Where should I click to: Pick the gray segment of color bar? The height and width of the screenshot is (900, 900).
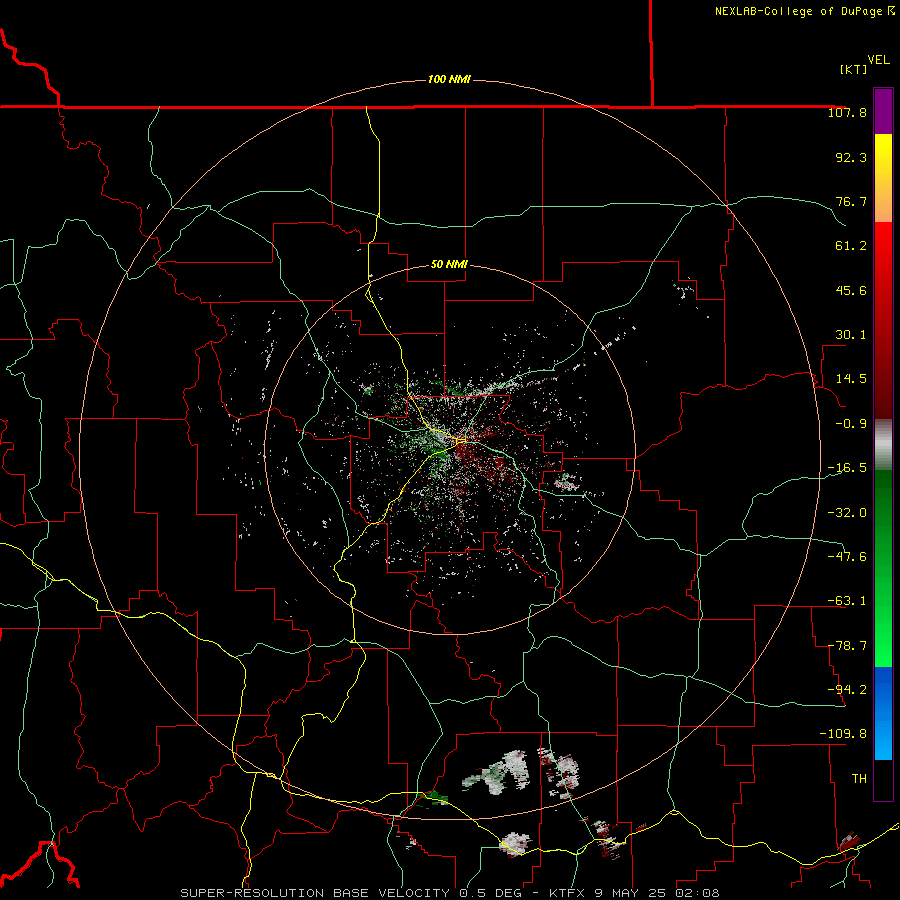(x=883, y=445)
